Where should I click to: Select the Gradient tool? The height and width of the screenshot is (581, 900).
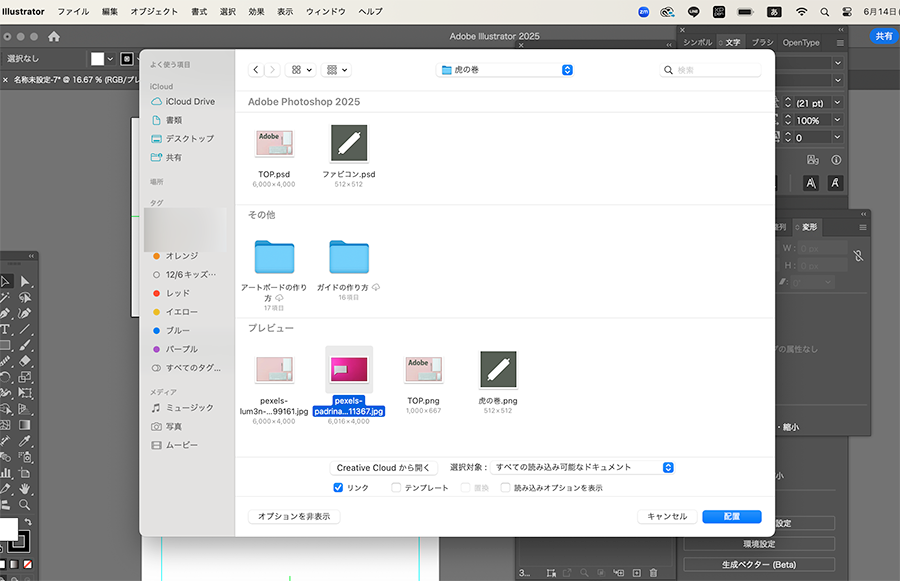(x=25, y=425)
